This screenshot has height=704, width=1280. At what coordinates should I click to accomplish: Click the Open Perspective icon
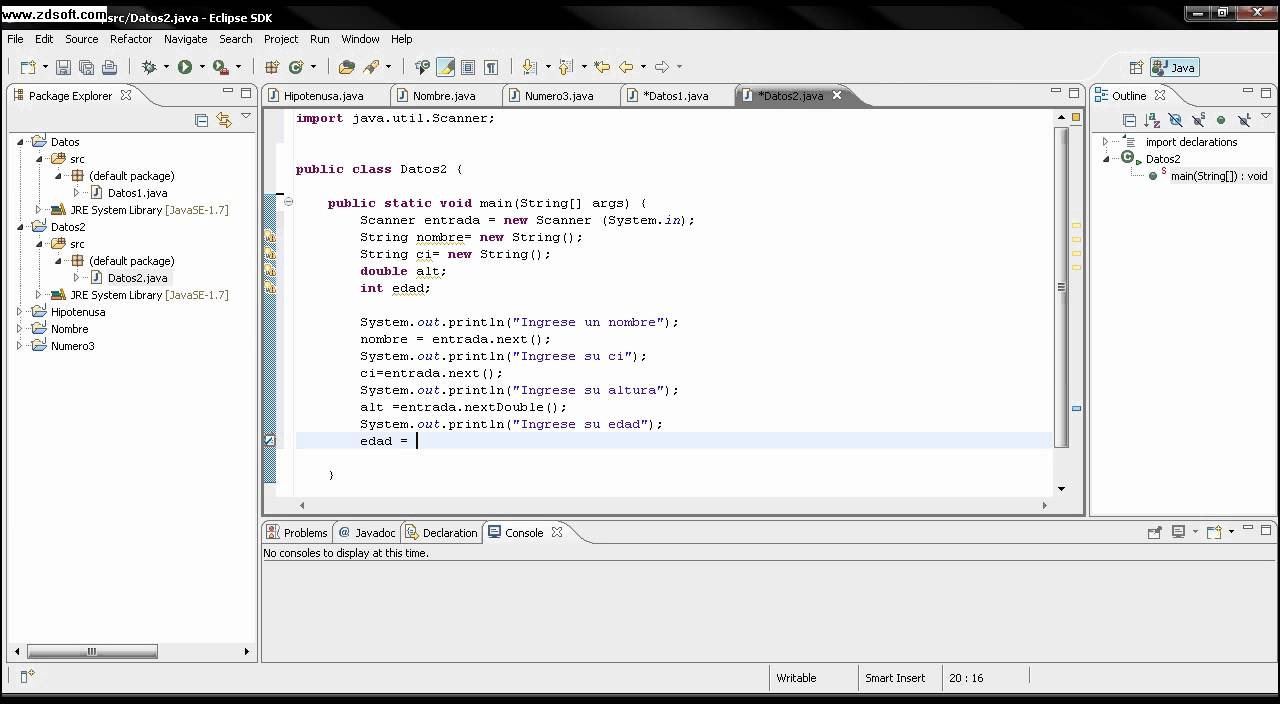click(x=1136, y=68)
